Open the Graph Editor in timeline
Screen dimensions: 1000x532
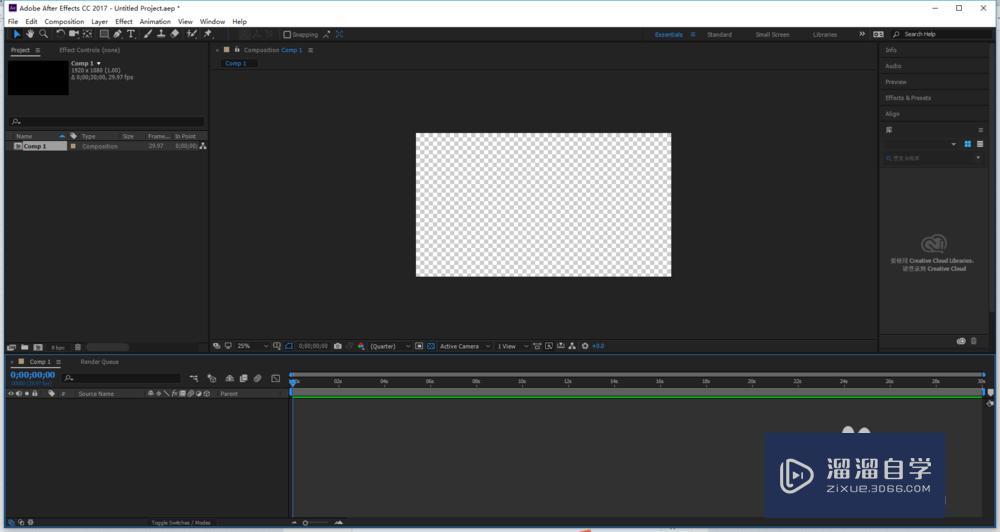pos(276,378)
